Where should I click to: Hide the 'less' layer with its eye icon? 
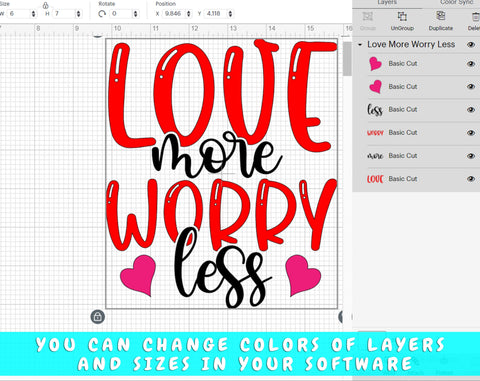(x=471, y=110)
